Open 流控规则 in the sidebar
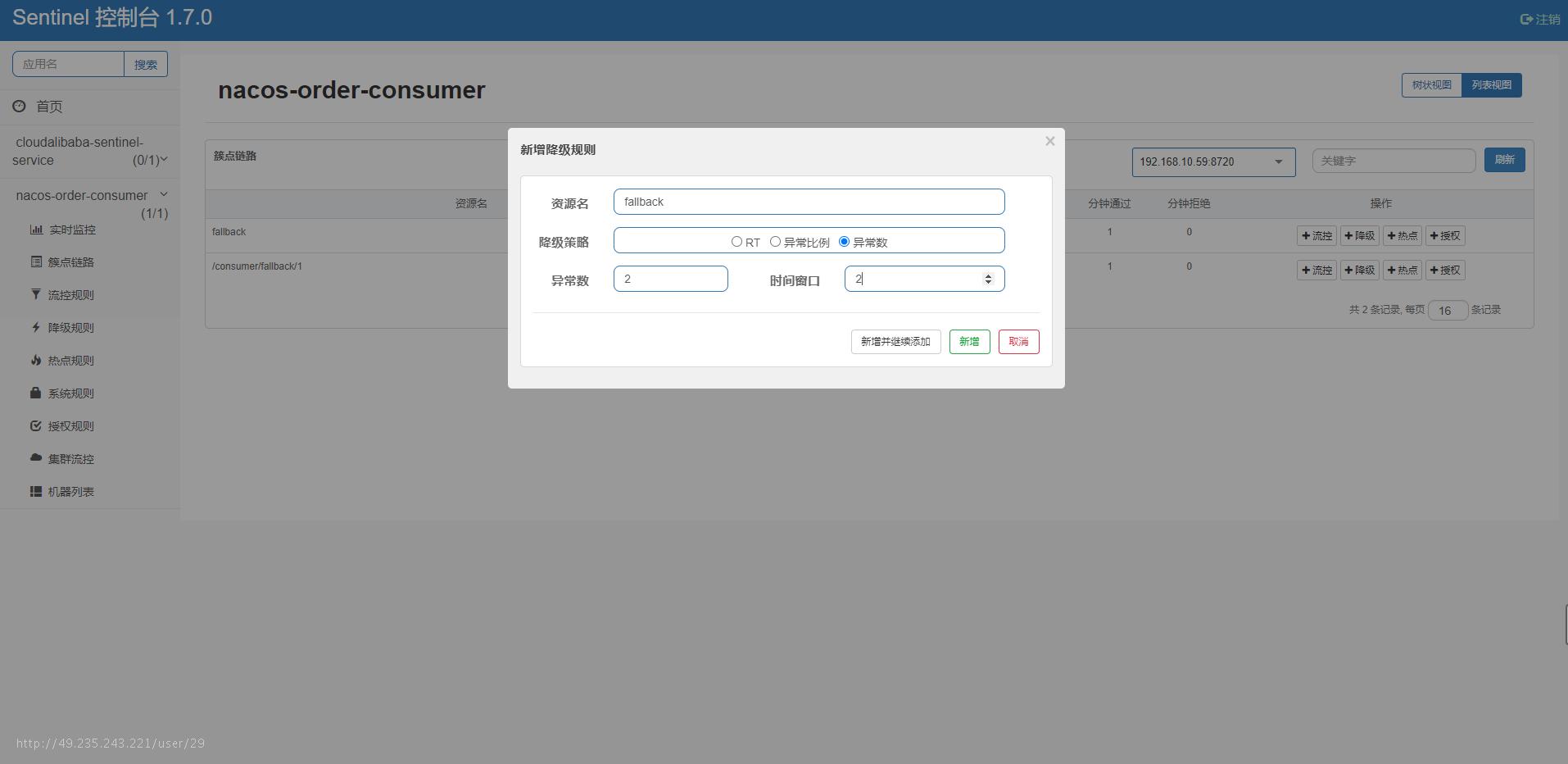Screen dimensions: 1568x764 tap(70, 295)
